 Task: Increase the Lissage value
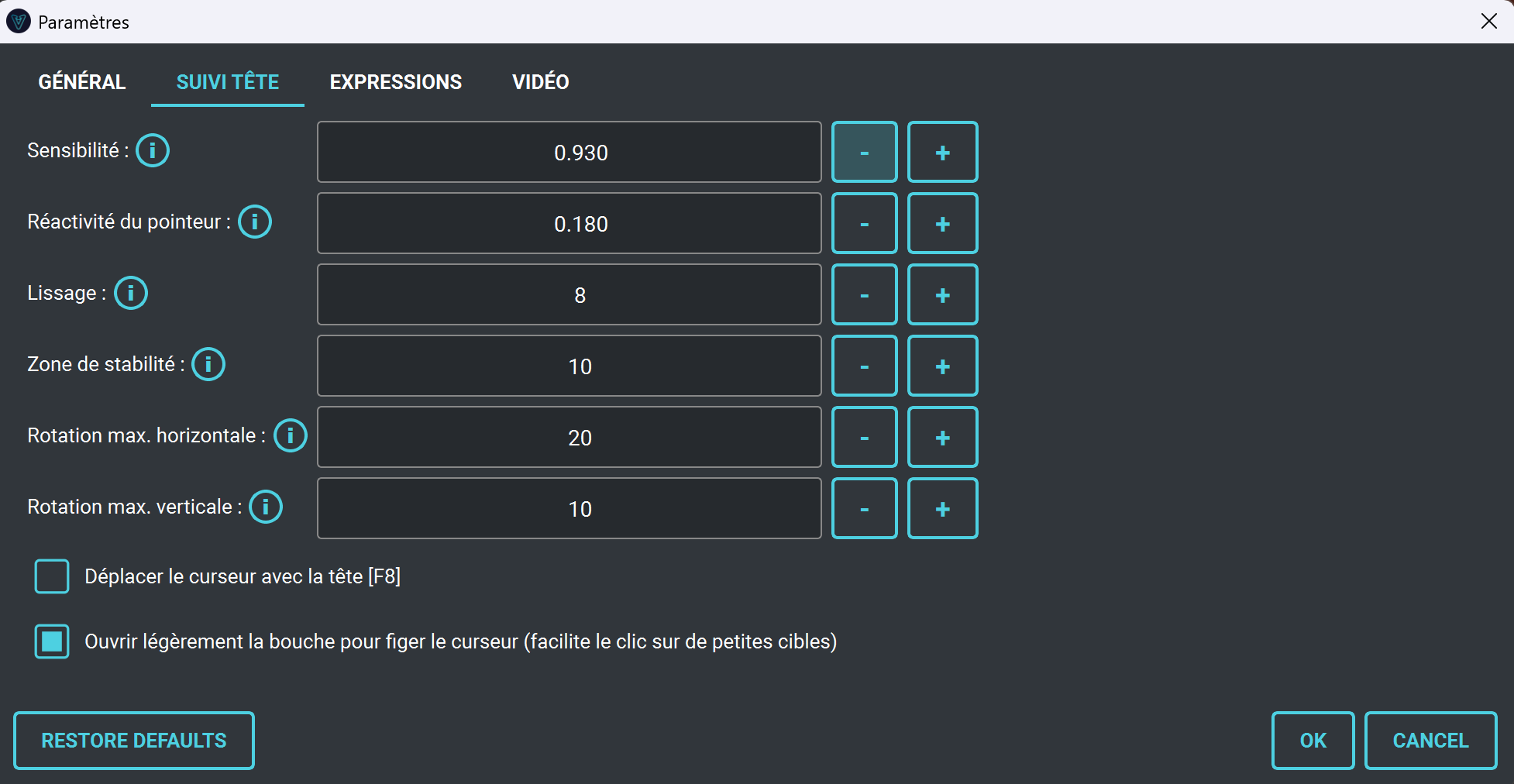point(942,294)
